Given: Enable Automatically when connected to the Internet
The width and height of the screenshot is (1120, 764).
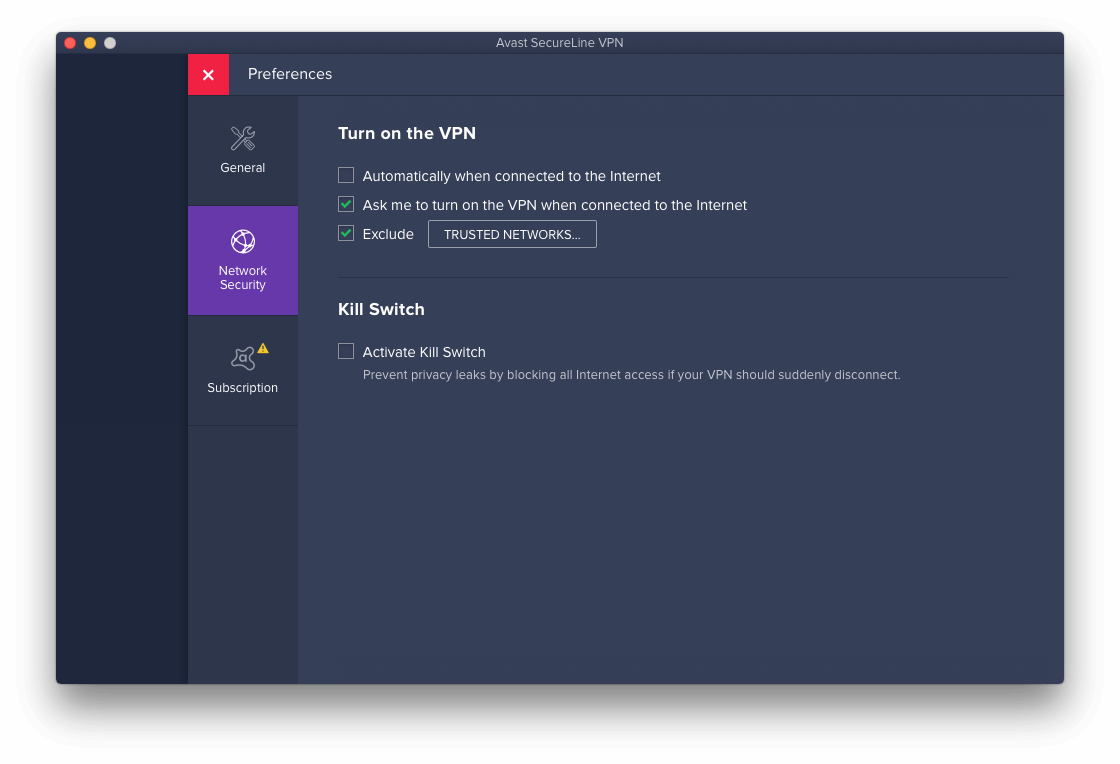Looking at the screenshot, I should pos(346,175).
